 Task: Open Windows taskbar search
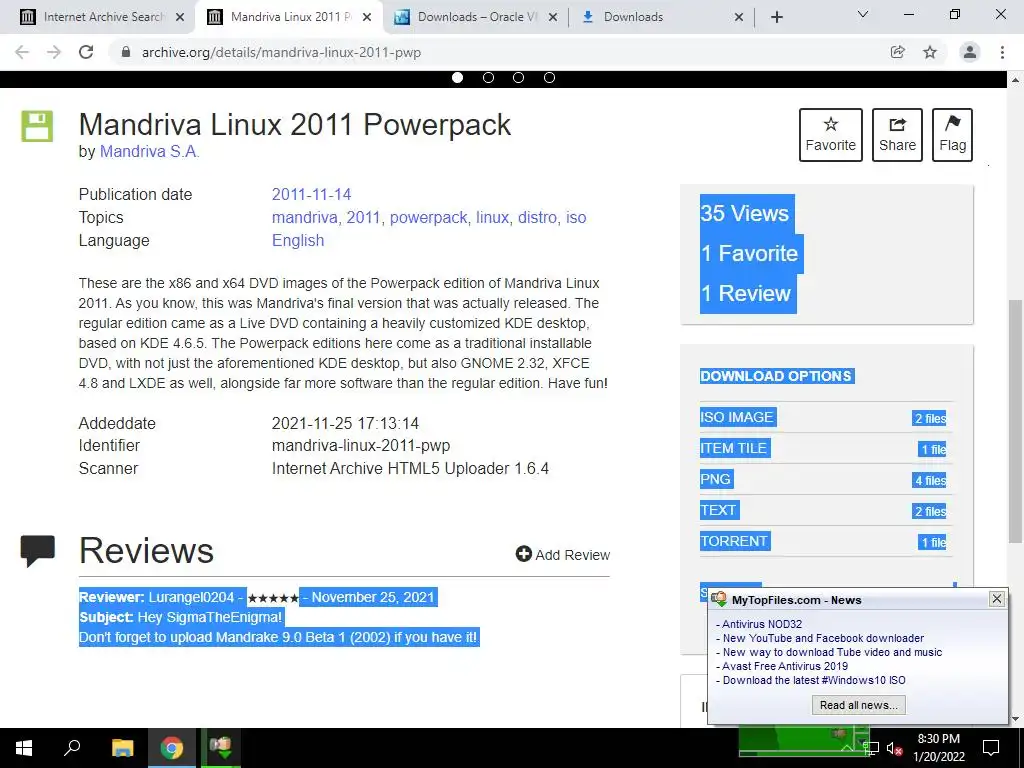(x=72, y=748)
